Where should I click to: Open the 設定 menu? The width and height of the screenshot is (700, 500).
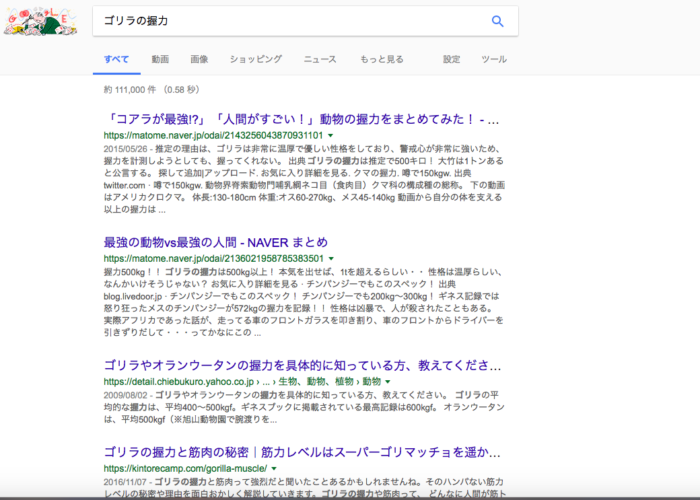click(451, 59)
